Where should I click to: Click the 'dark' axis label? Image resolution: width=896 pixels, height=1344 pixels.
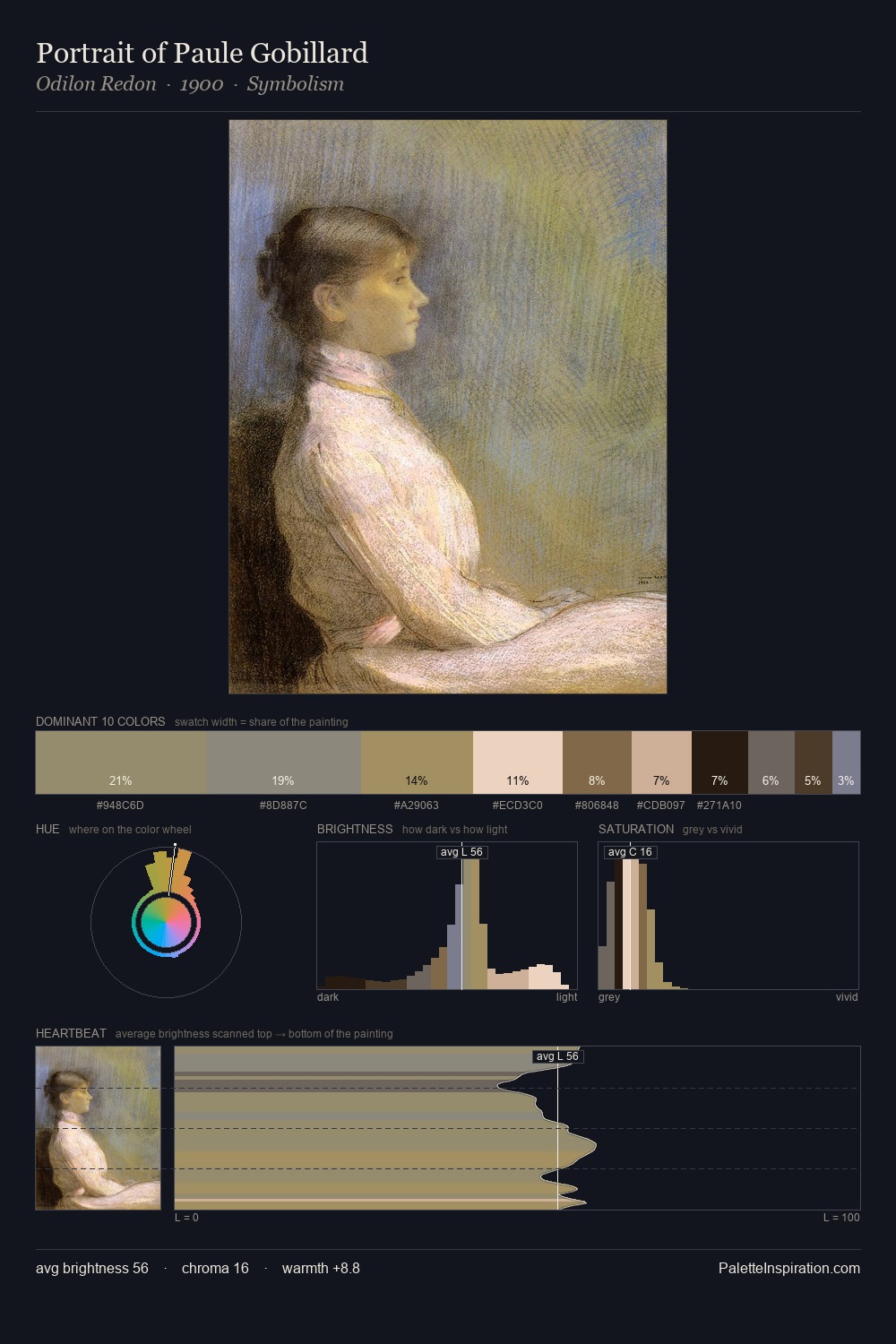(x=328, y=997)
